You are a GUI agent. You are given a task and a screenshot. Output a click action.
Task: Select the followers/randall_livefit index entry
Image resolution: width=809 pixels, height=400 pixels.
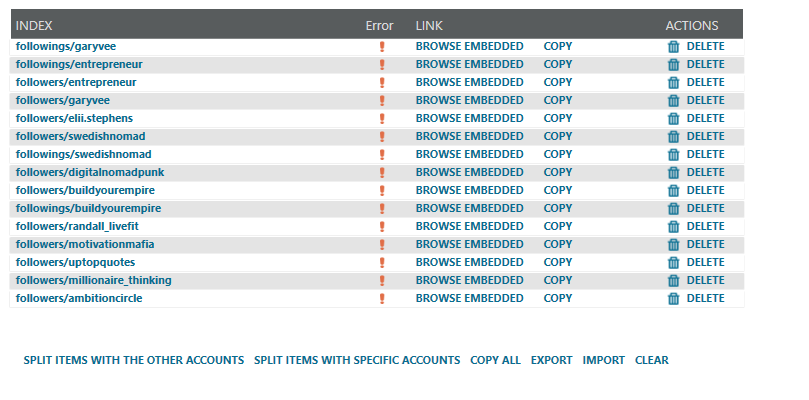[x=77, y=227]
